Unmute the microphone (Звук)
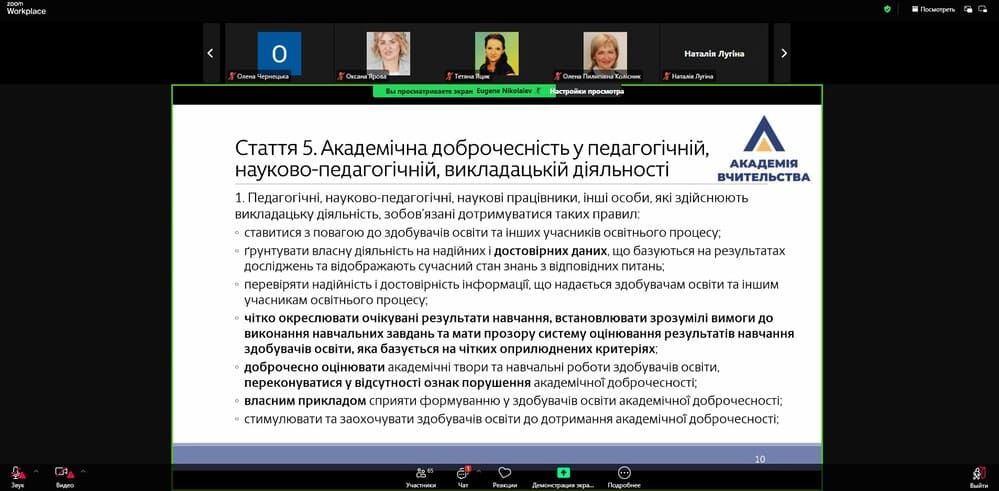 click(18, 473)
